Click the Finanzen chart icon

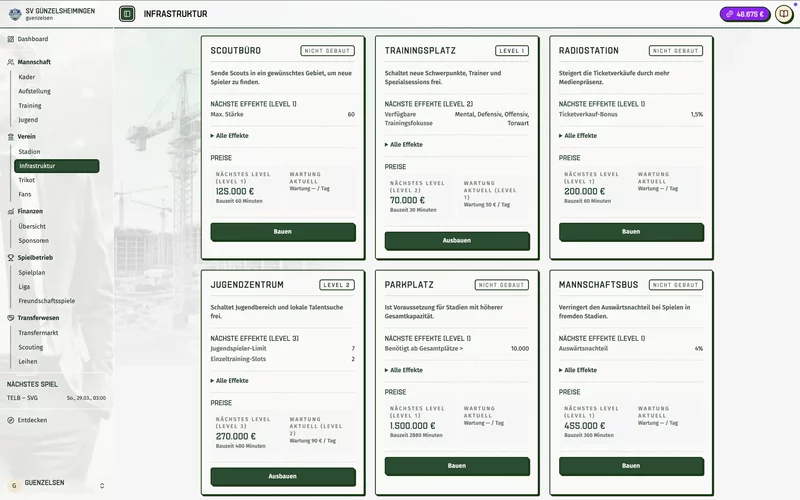click(10, 211)
